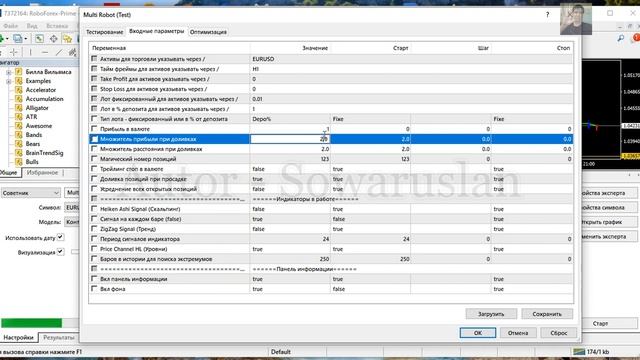Click the Билла Вильямса folder icon

(x=19, y=72)
